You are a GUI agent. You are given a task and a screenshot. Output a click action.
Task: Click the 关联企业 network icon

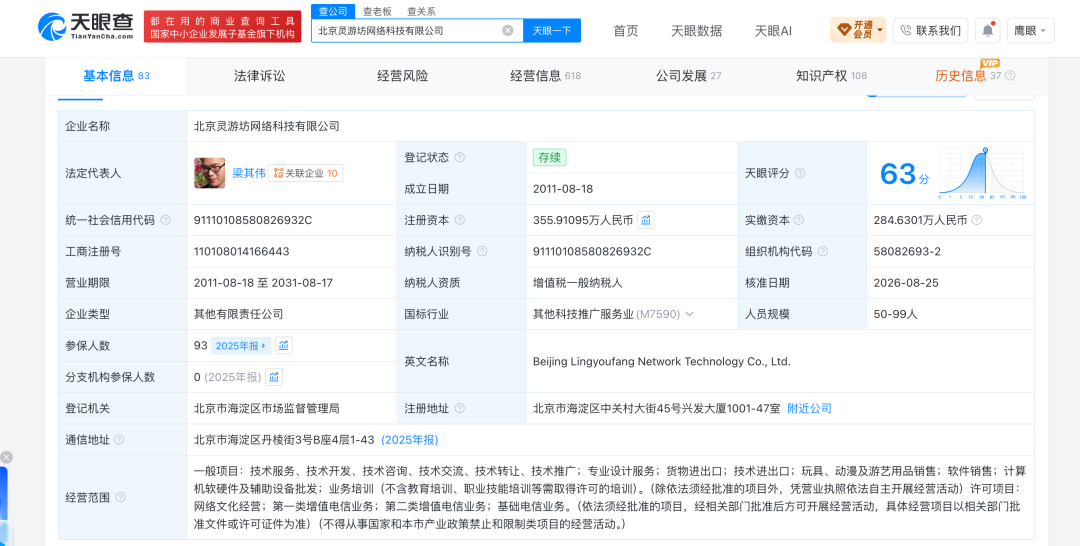click(x=278, y=174)
